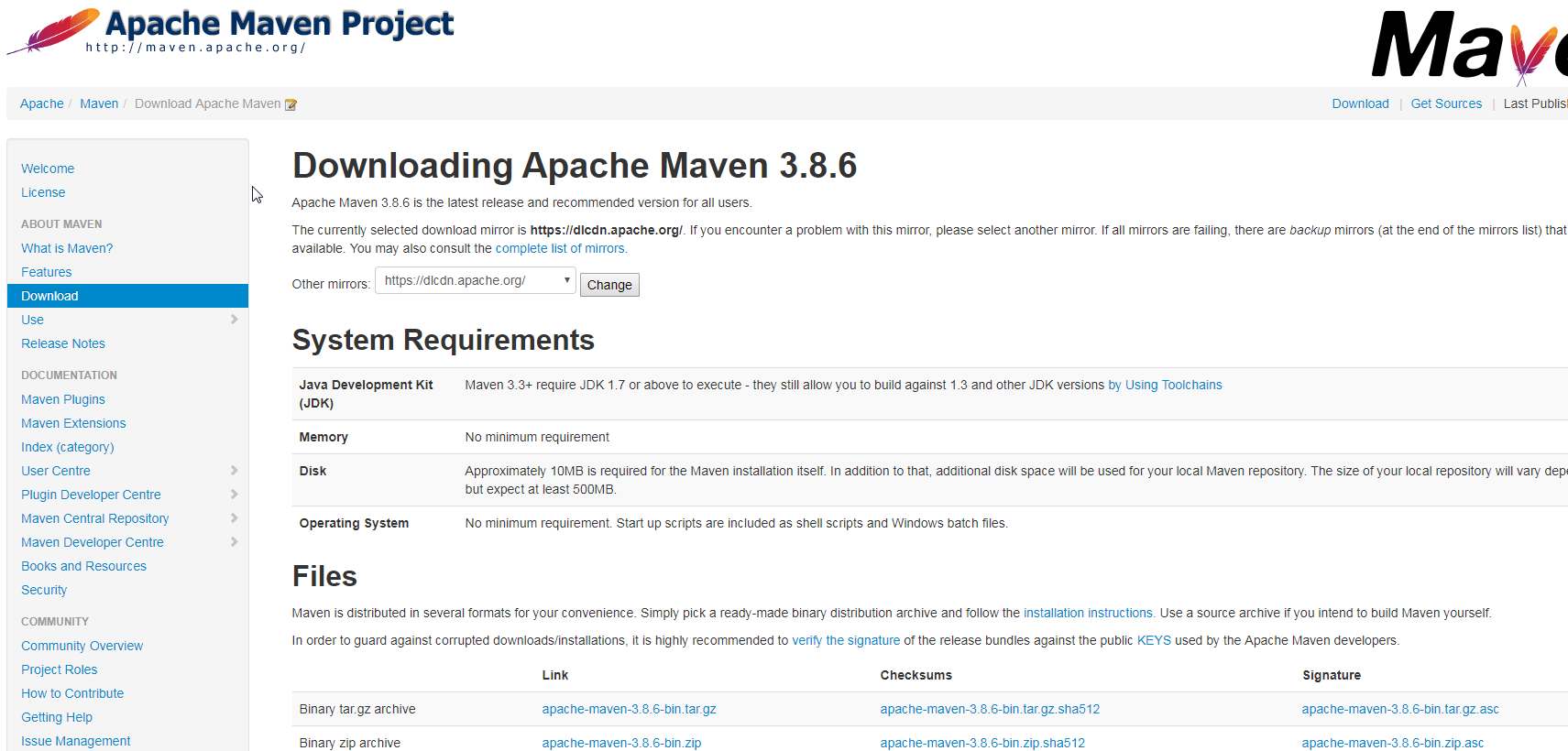
Task: Navigate to Apache breadcrumb link
Action: (42, 103)
